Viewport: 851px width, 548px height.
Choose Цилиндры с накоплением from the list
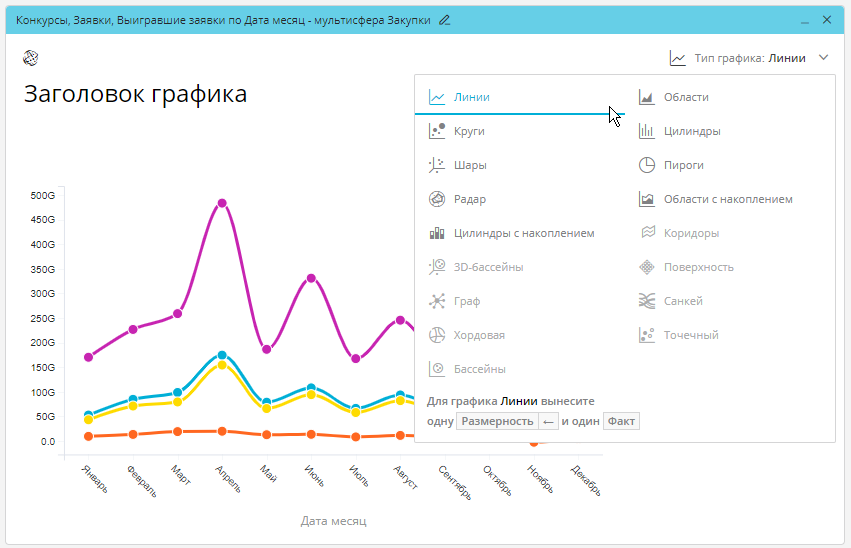524,233
